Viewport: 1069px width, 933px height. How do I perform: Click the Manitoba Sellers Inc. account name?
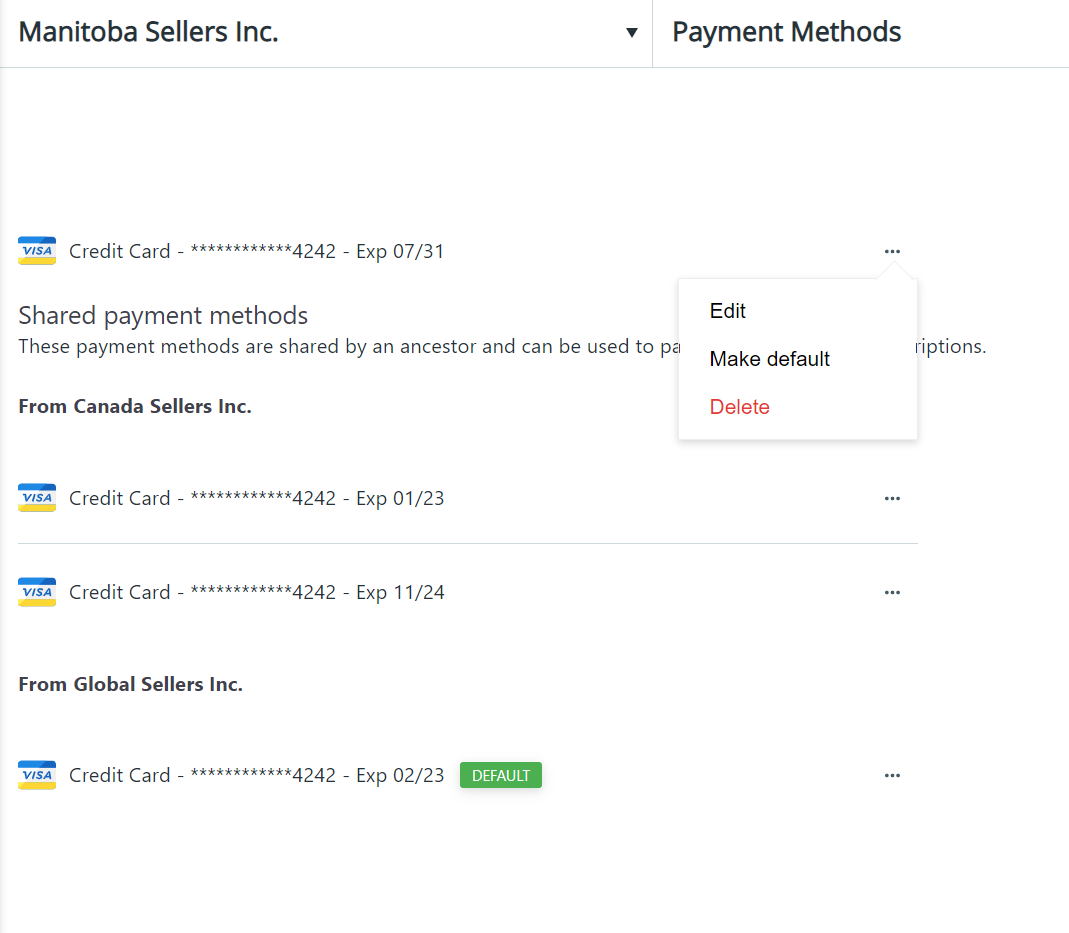(x=149, y=32)
